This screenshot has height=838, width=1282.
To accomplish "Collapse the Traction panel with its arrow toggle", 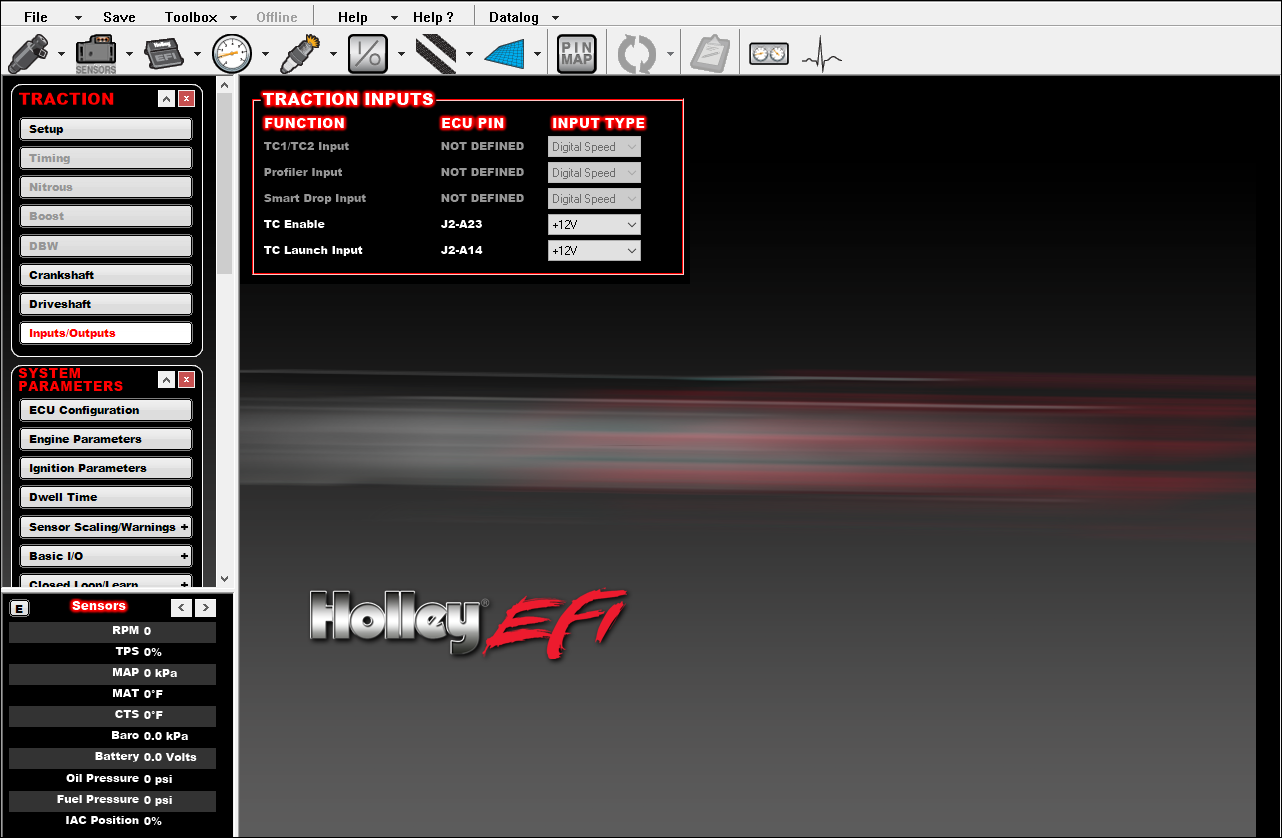I will click(166, 99).
